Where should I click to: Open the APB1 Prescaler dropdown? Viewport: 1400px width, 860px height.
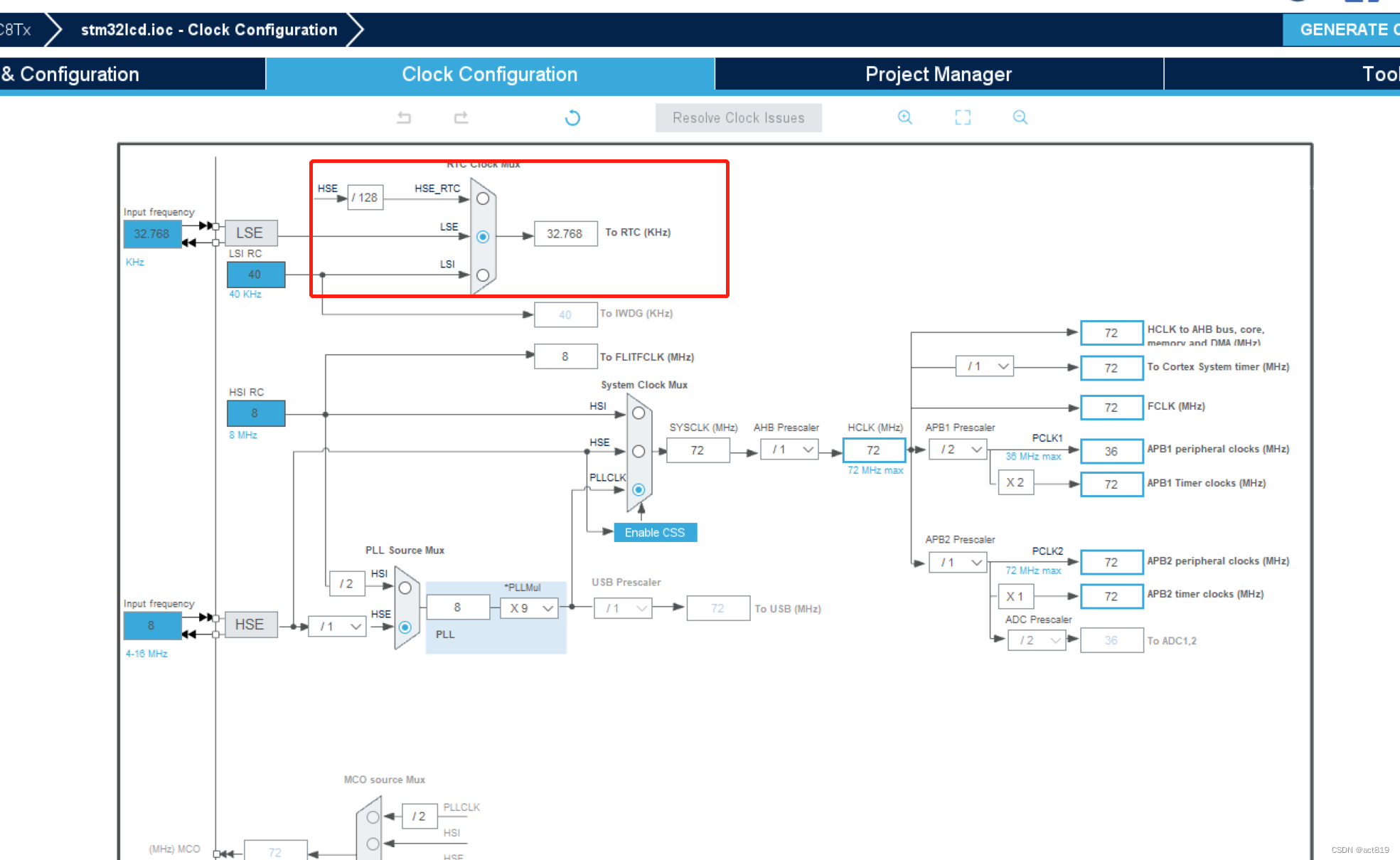tap(958, 450)
